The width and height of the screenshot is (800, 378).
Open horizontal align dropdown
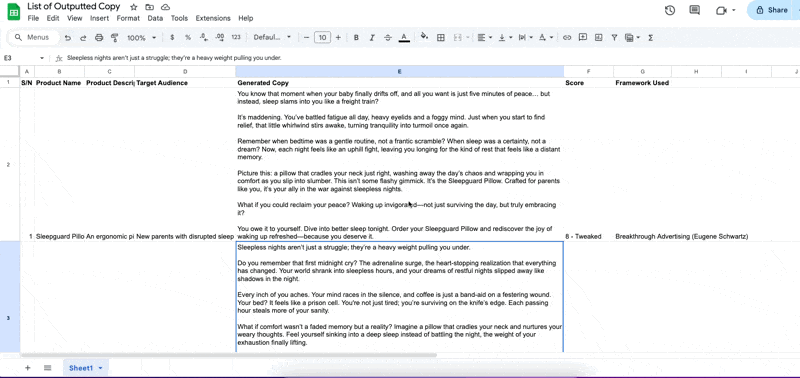pos(484,38)
